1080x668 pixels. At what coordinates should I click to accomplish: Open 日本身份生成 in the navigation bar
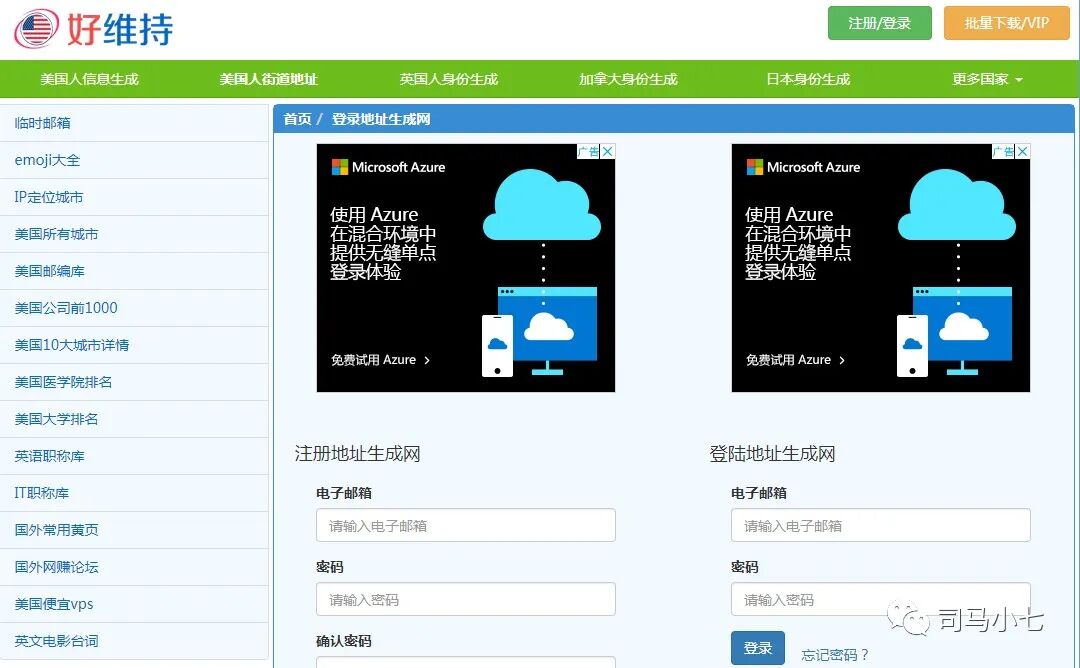click(x=808, y=79)
